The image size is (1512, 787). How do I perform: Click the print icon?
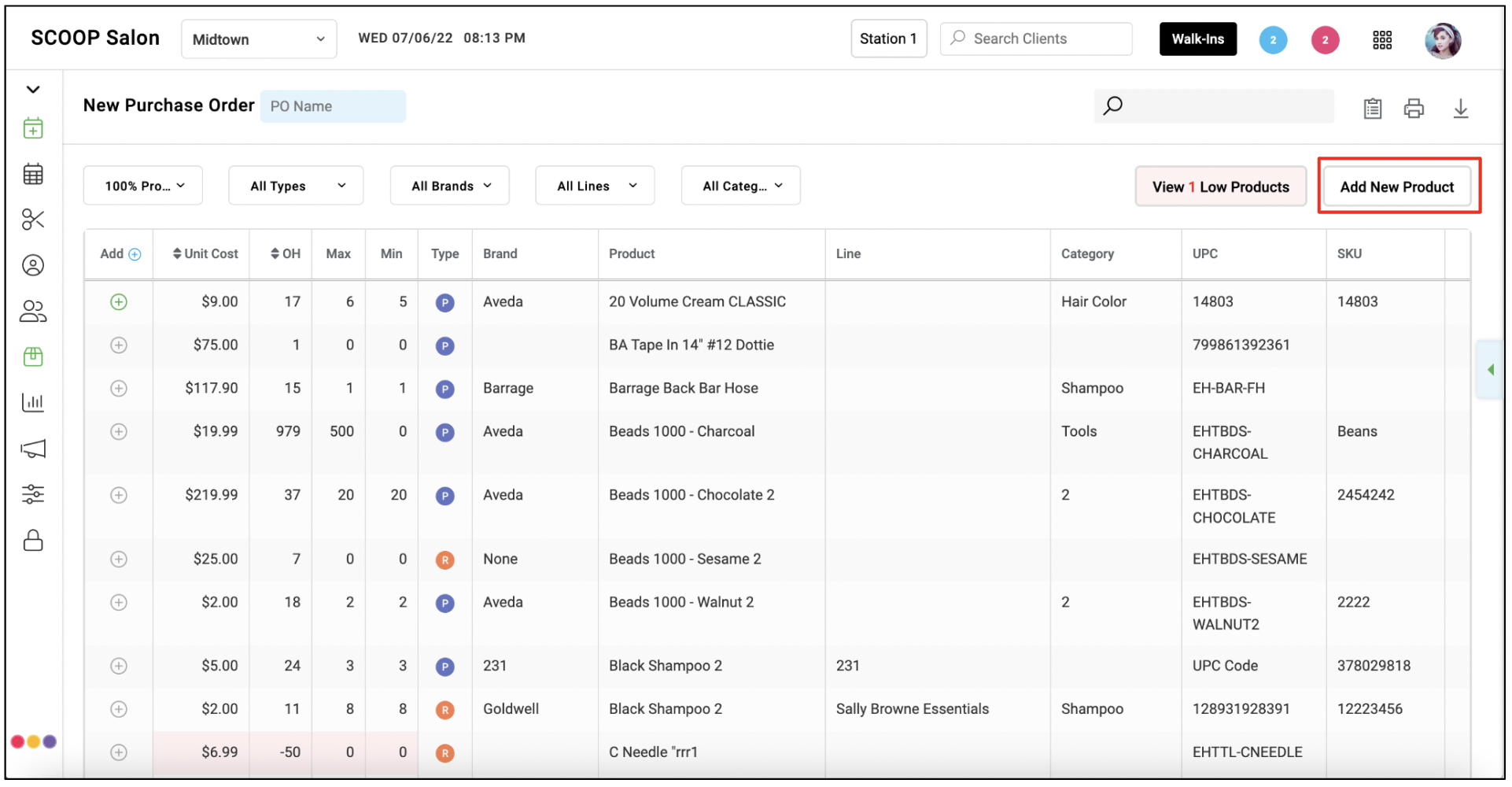click(1414, 108)
